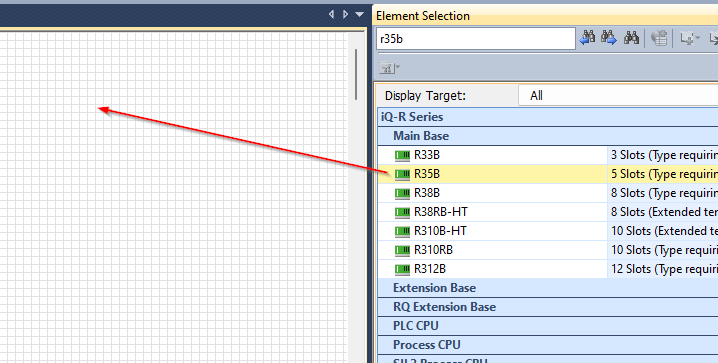
Task: Open the favorites folder dropdown under search
Action: (390, 68)
